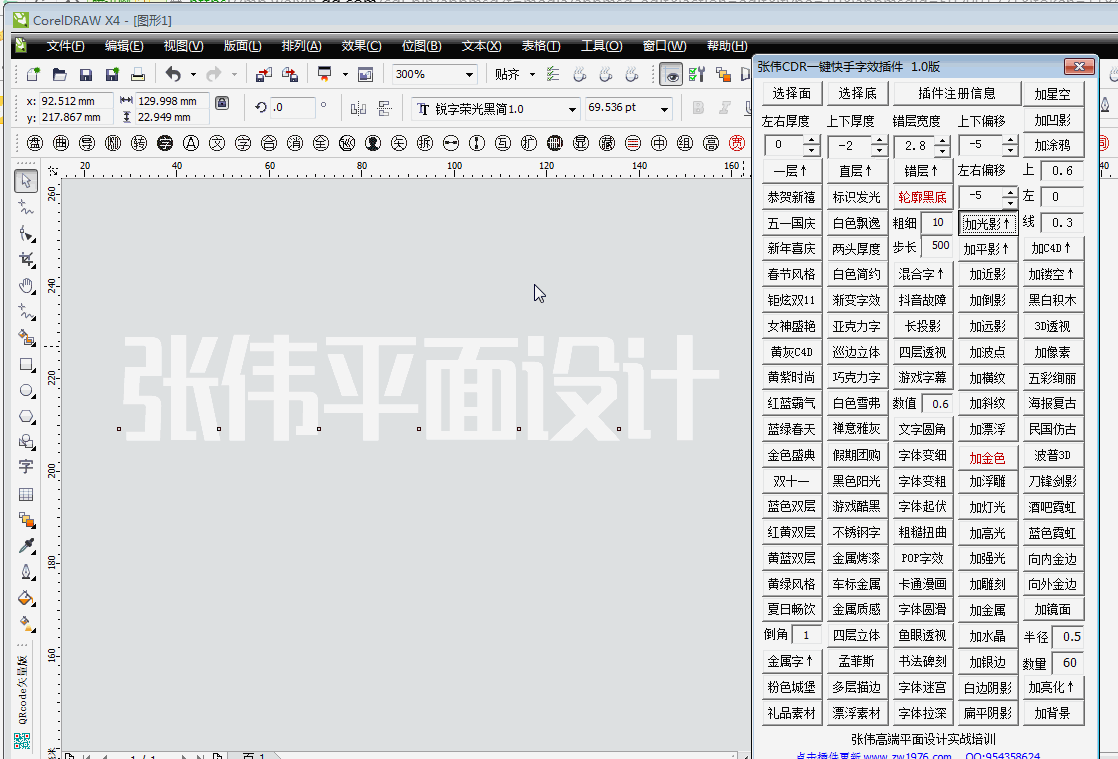This screenshot has width=1118, height=759.
Task: Click the 数量 60 input field
Action: pos(1067,663)
